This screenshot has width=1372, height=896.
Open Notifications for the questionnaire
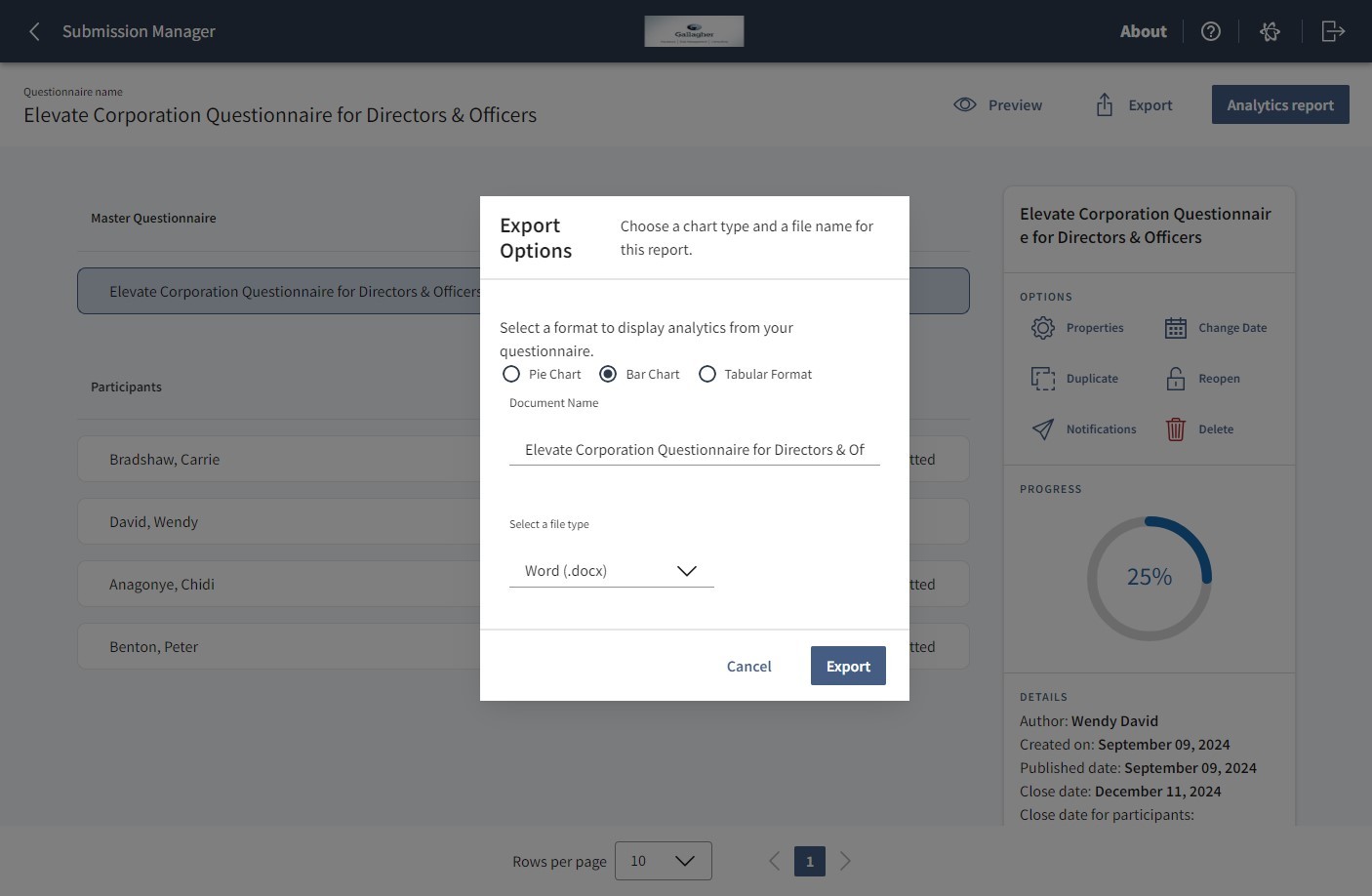(1043, 428)
